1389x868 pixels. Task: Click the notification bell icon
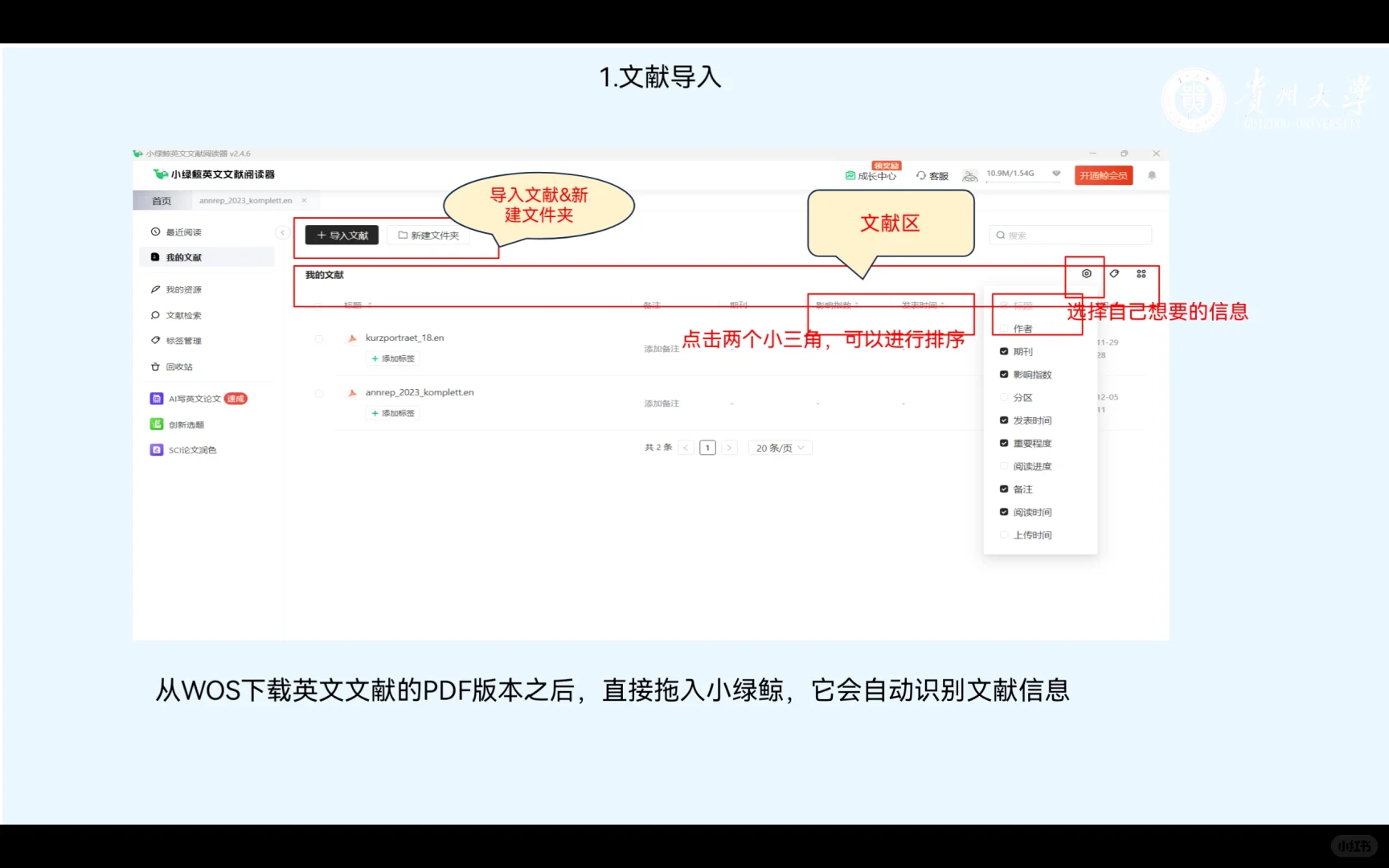click(1152, 175)
